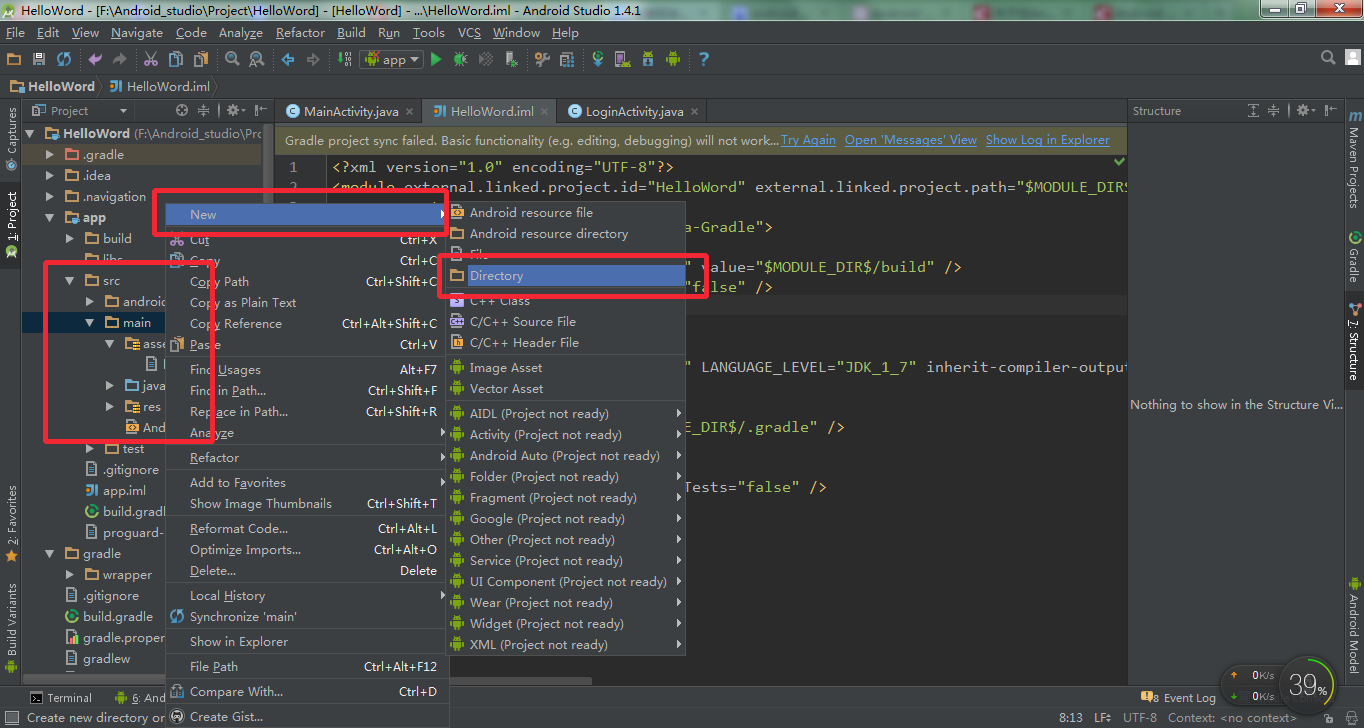Expand the .idea folder arrow
This screenshot has height=728, width=1364.
(x=50, y=175)
